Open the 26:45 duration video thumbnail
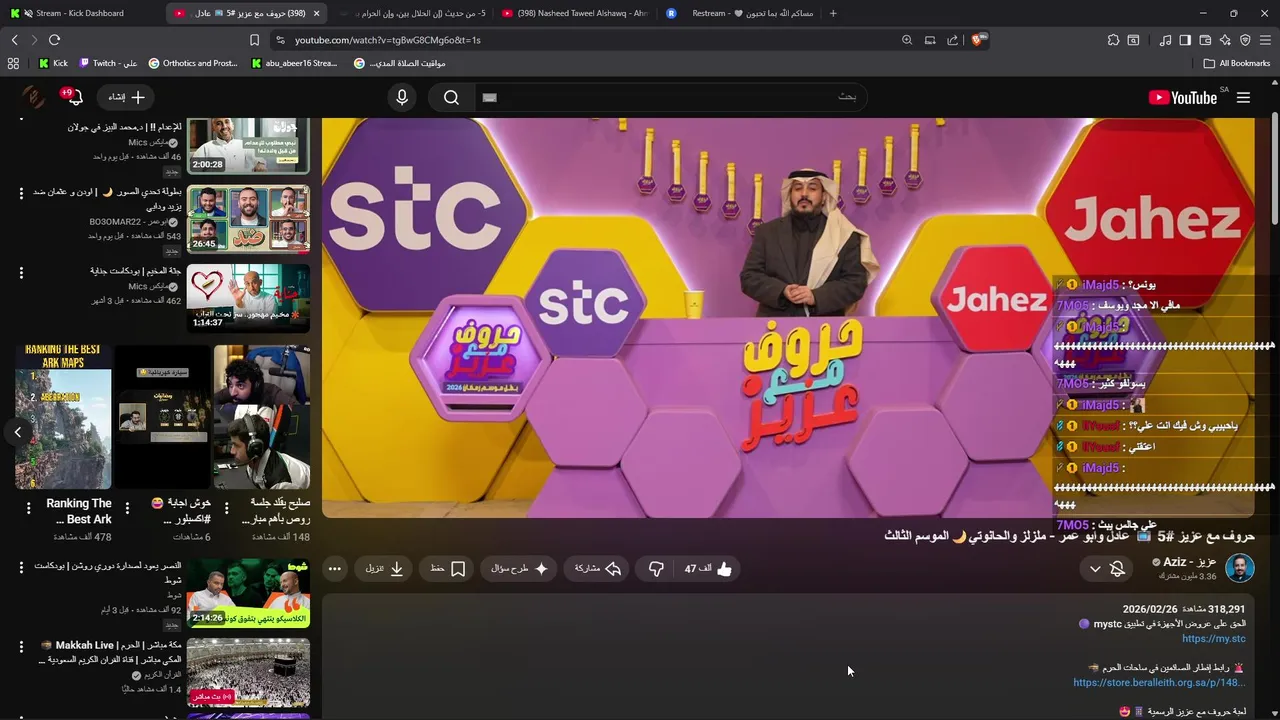The width and height of the screenshot is (1280, 720). tap(248, 219)
